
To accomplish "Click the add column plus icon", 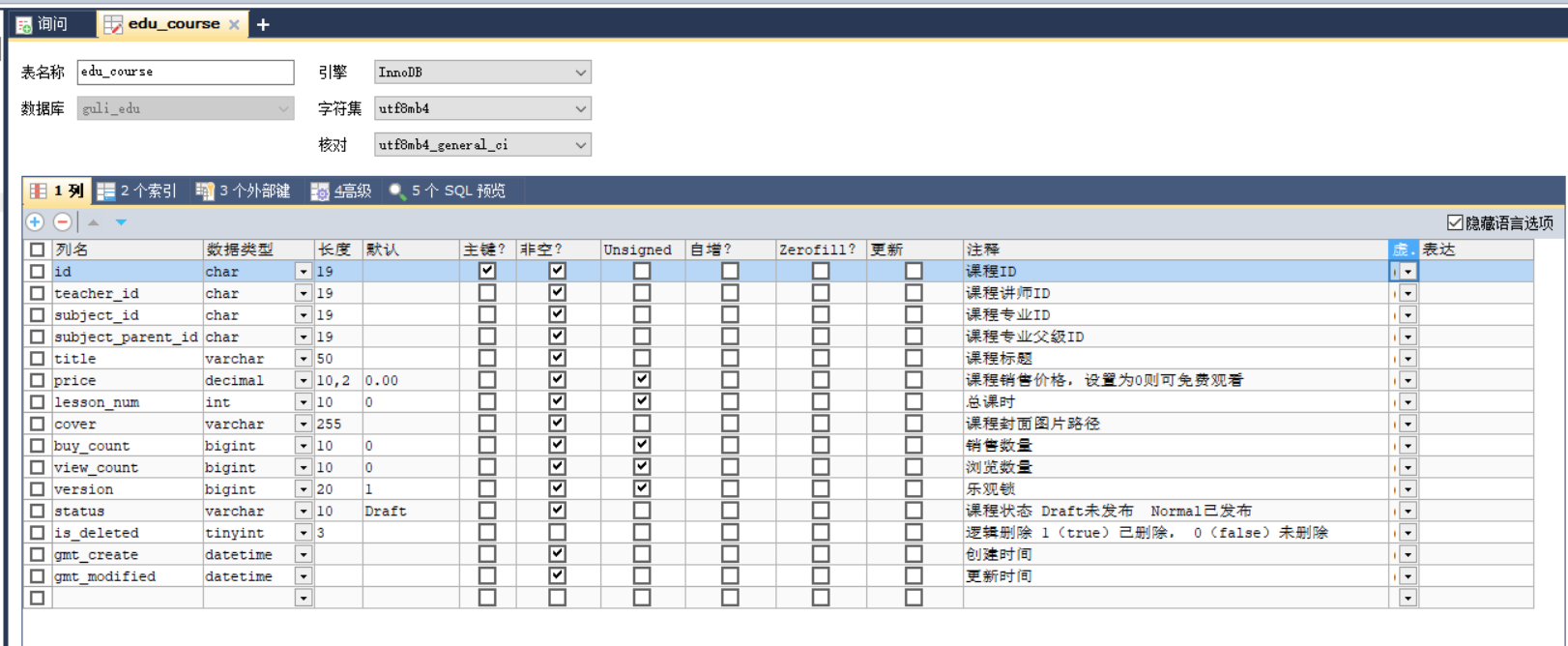I will click(x=35, y=222).
